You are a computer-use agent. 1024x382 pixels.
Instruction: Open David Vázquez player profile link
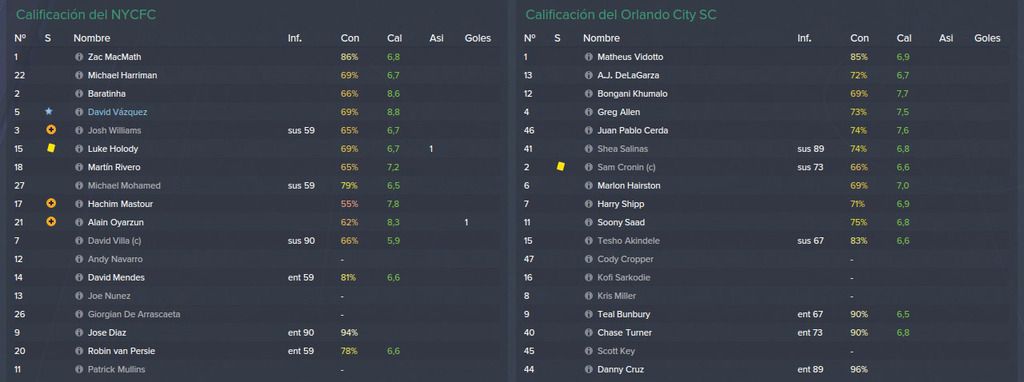pos(118,112)
